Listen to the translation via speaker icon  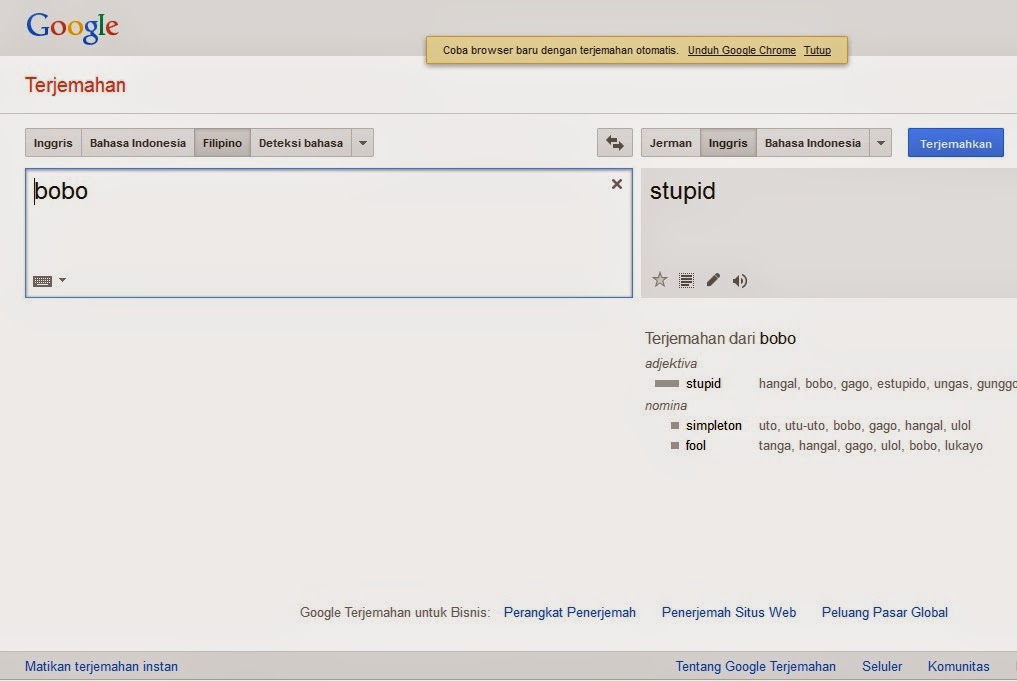pyautogui.click(x=739, y=281)
